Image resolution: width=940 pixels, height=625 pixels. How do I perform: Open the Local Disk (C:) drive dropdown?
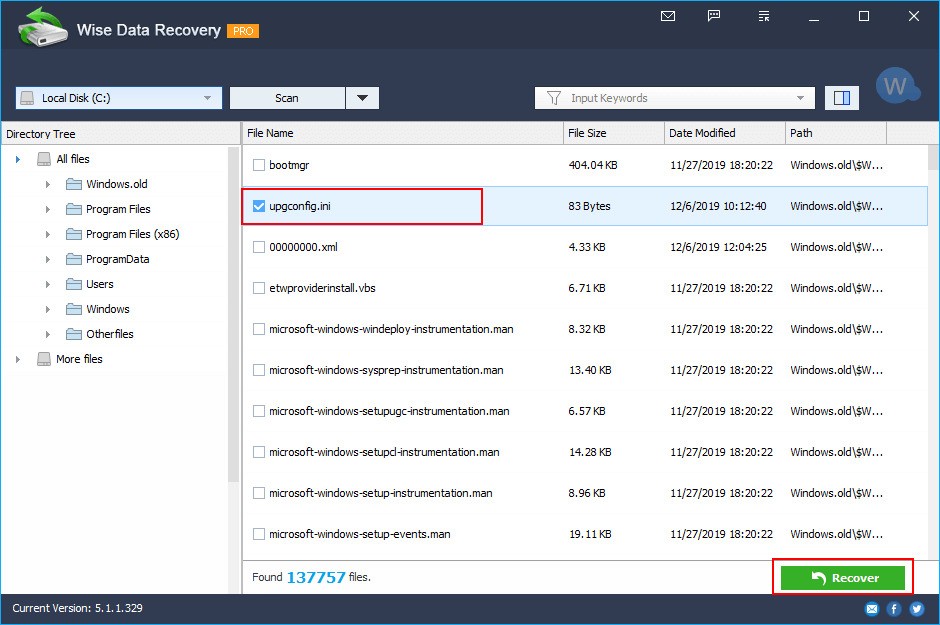tap(119, 98)
